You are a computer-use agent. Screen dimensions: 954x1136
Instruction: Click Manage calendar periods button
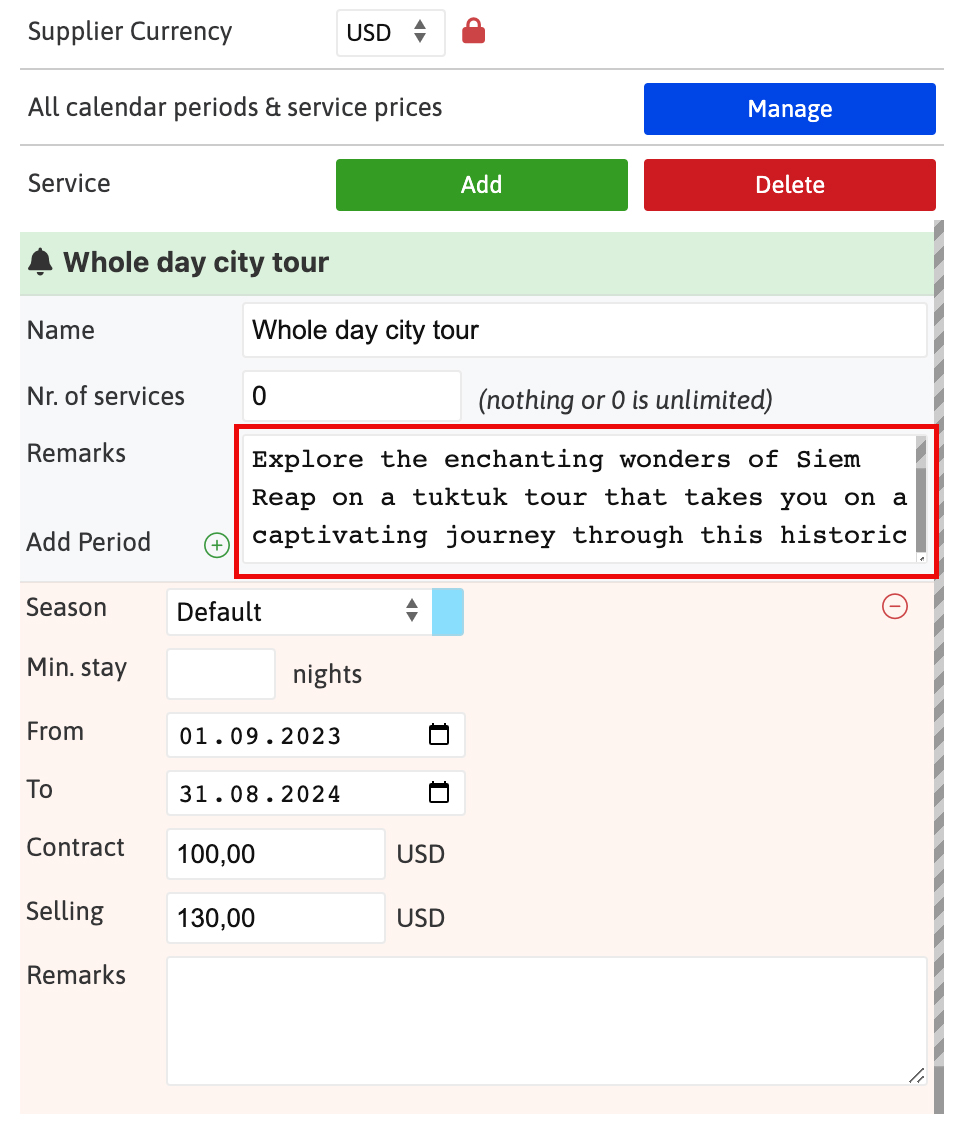click(790, 109)
